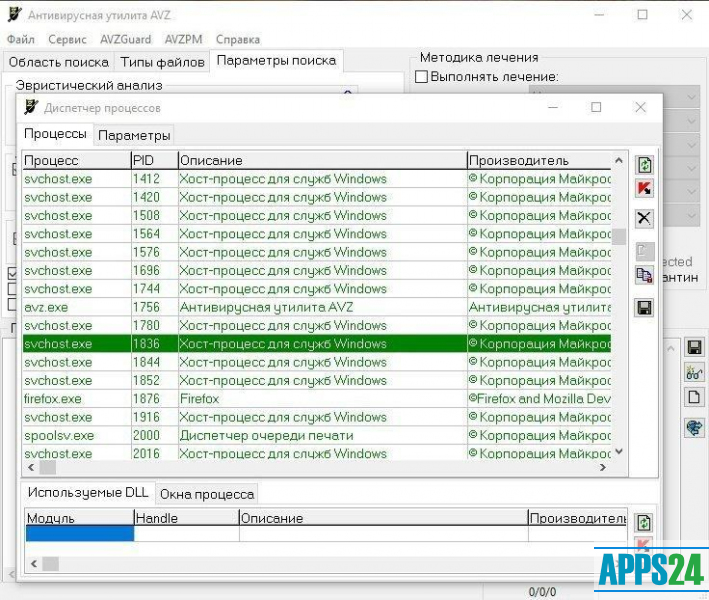This screenshot has height=600, width=709.
Task: Select the firefox.exe process row
Action: [x=317, y=399]
